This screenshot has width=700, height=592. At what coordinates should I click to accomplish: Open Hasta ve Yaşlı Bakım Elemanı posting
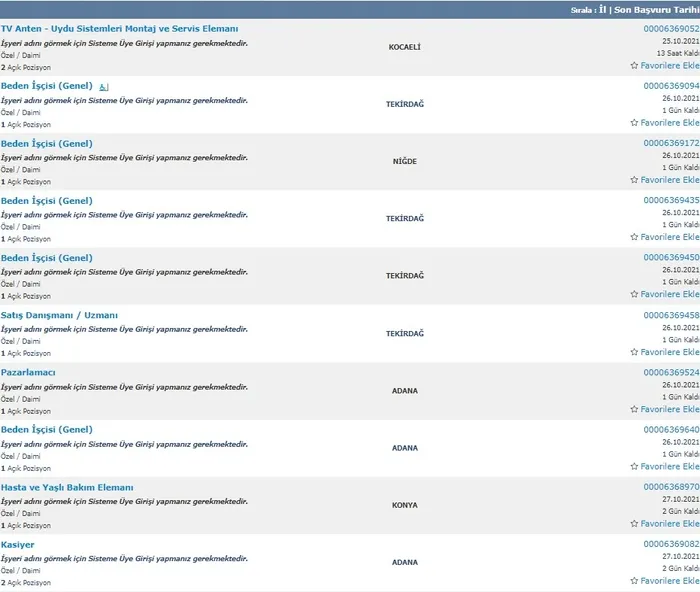[x=67, y=487]
